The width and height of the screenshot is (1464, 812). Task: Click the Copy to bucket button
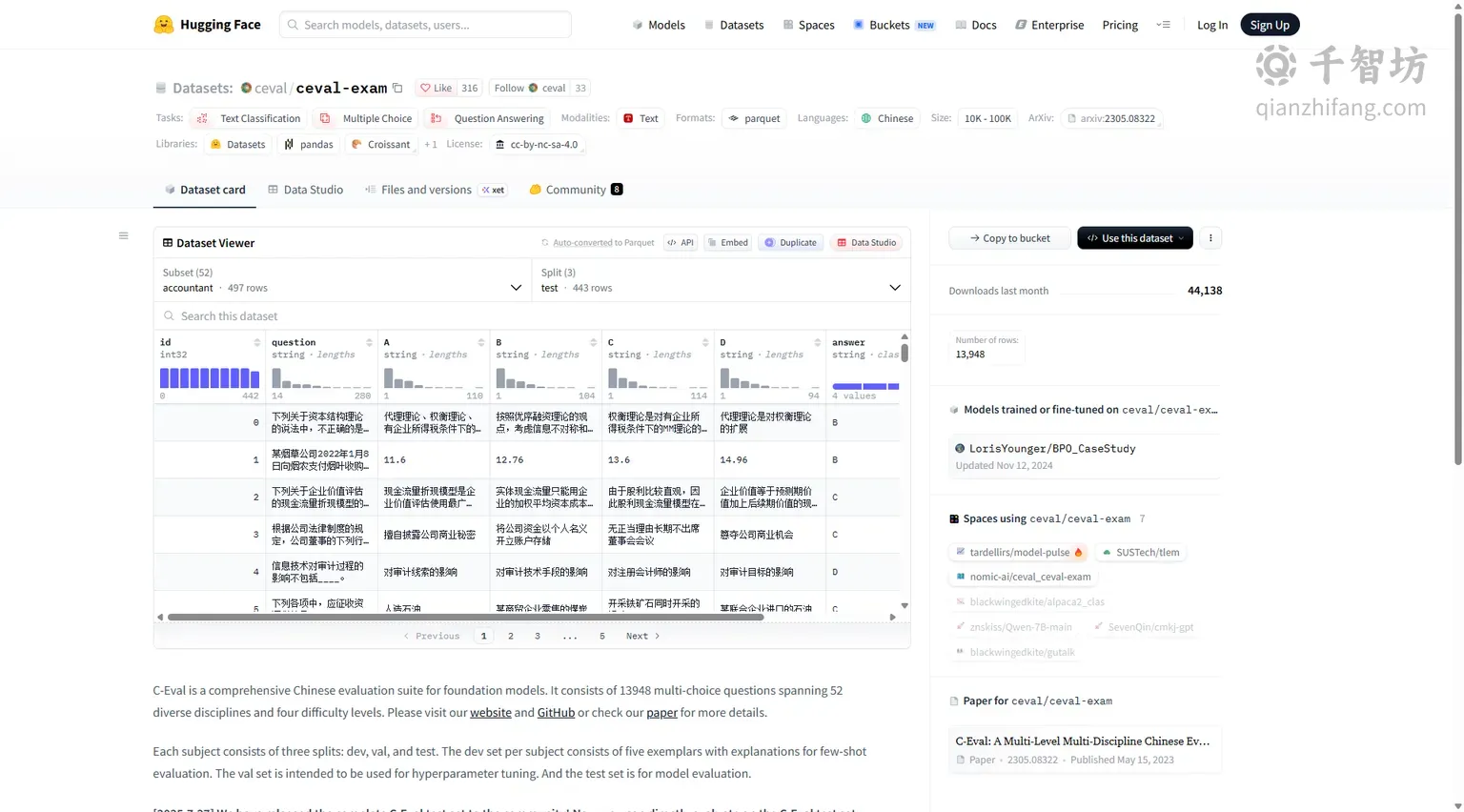coord(1009,238)
